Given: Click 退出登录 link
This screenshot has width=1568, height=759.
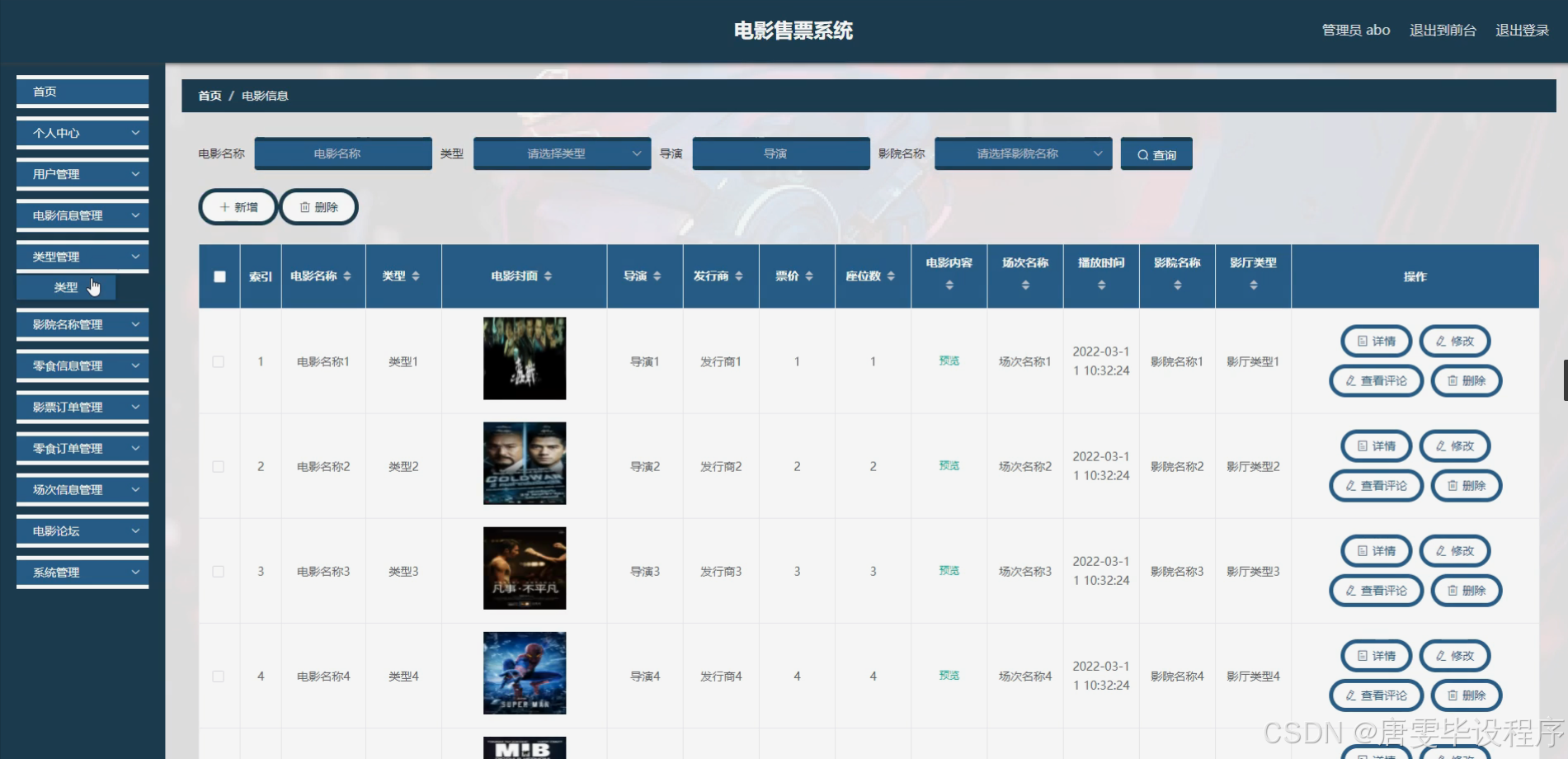Looking at the screenshot, I should (x=1522, y=31).
